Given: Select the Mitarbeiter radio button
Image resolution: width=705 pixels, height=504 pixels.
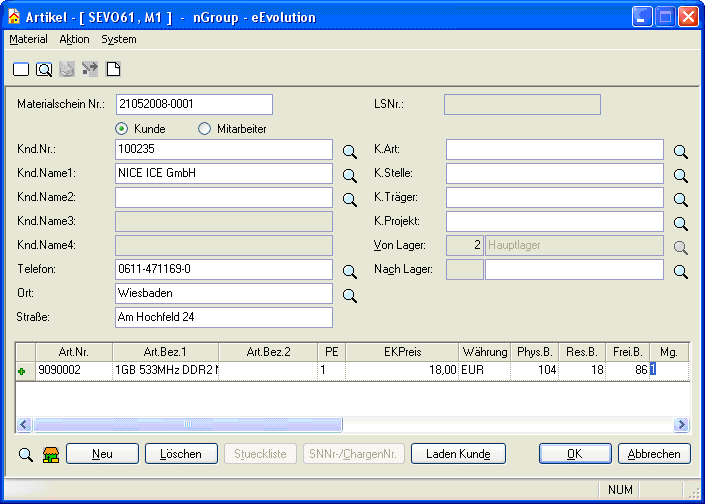Looking at the screenshot, I should tap(204, 129).
